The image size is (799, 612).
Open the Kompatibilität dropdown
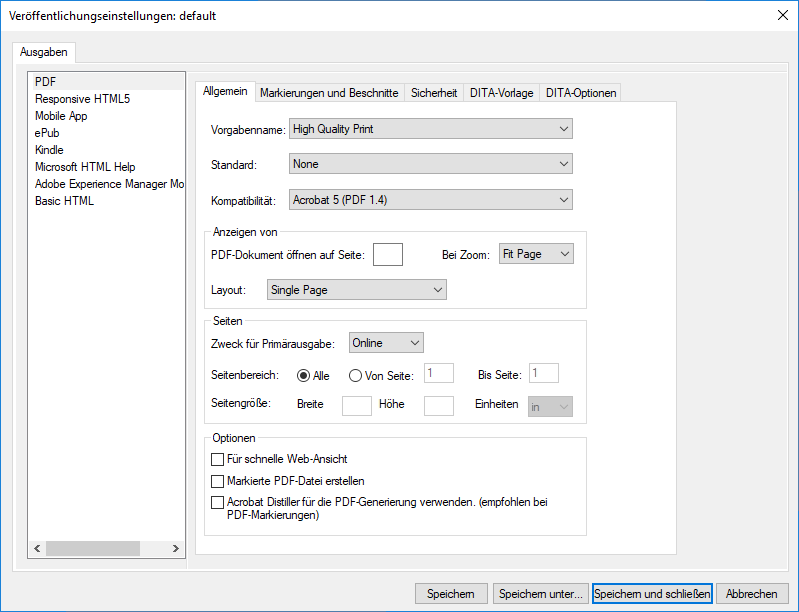pyautogui.click(x=430, y=200)
